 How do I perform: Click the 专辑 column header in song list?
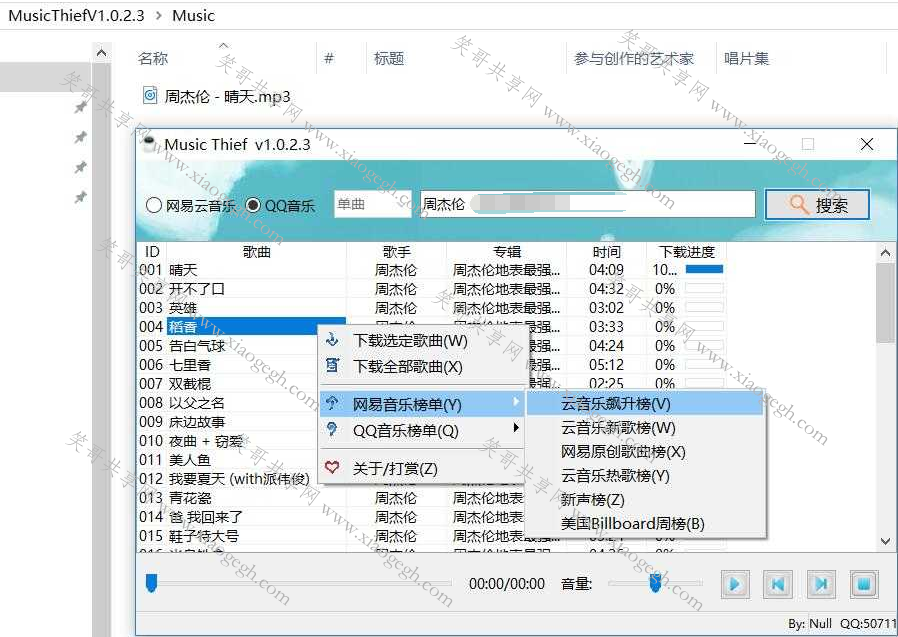click(507, 251)
